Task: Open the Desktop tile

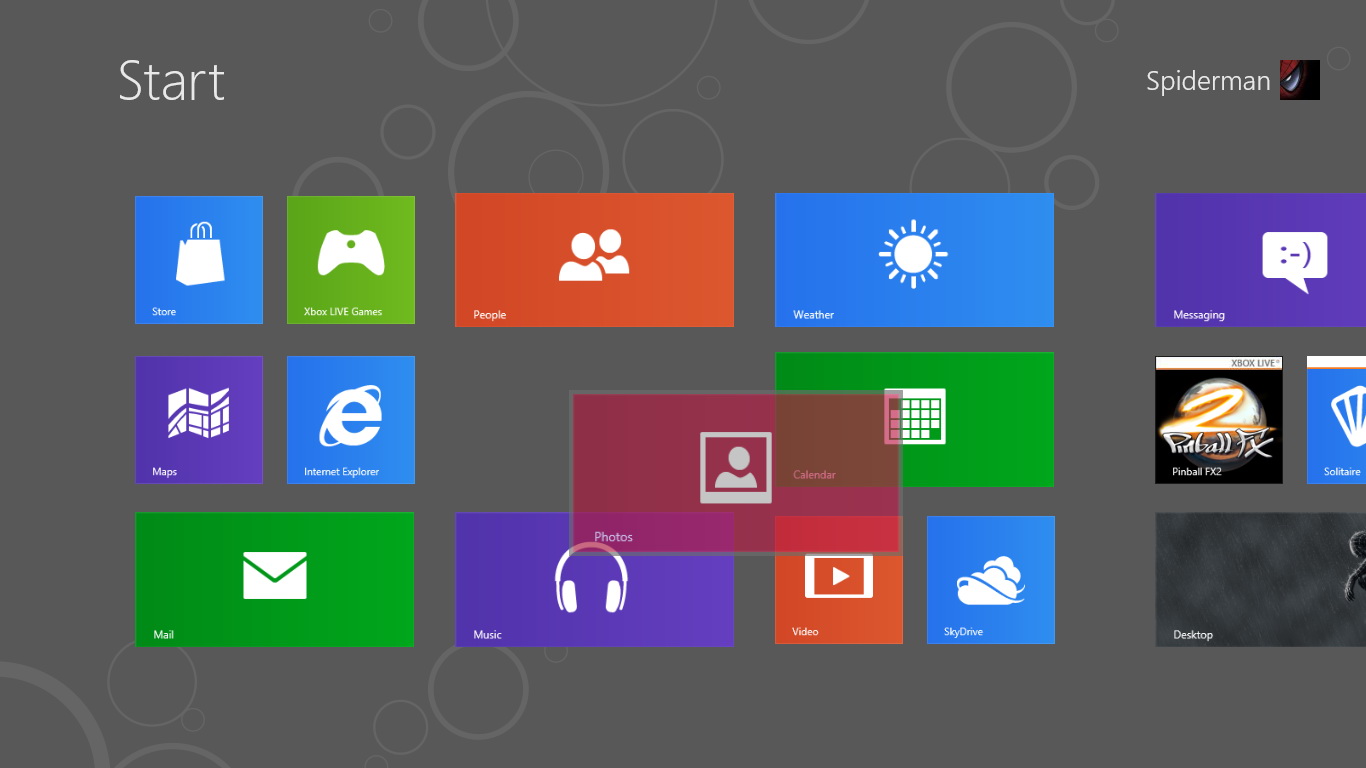Action: pyautogui.click(x=1261, y=580)
